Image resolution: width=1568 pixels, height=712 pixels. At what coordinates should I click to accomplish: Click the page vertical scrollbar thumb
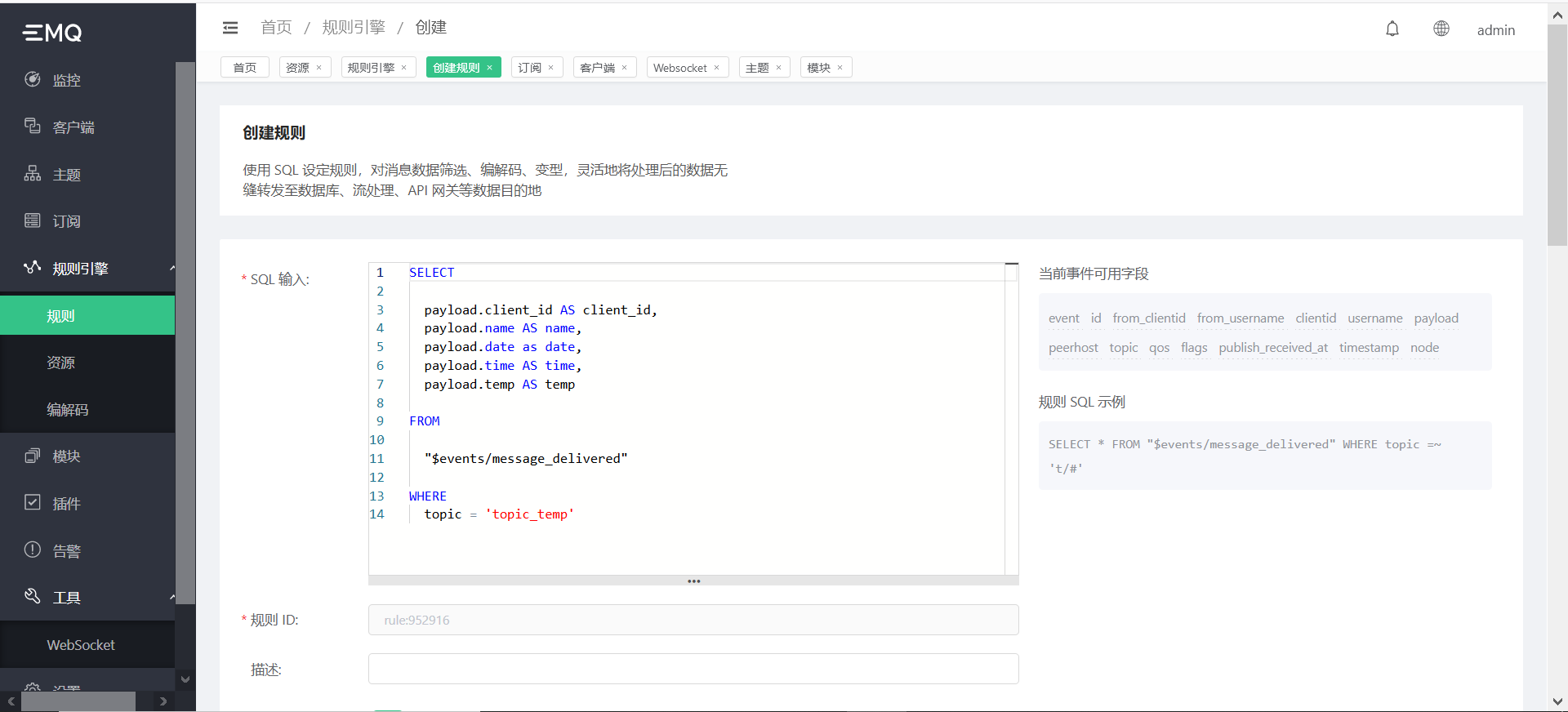pyautogui.click(x=1557, y=135)
